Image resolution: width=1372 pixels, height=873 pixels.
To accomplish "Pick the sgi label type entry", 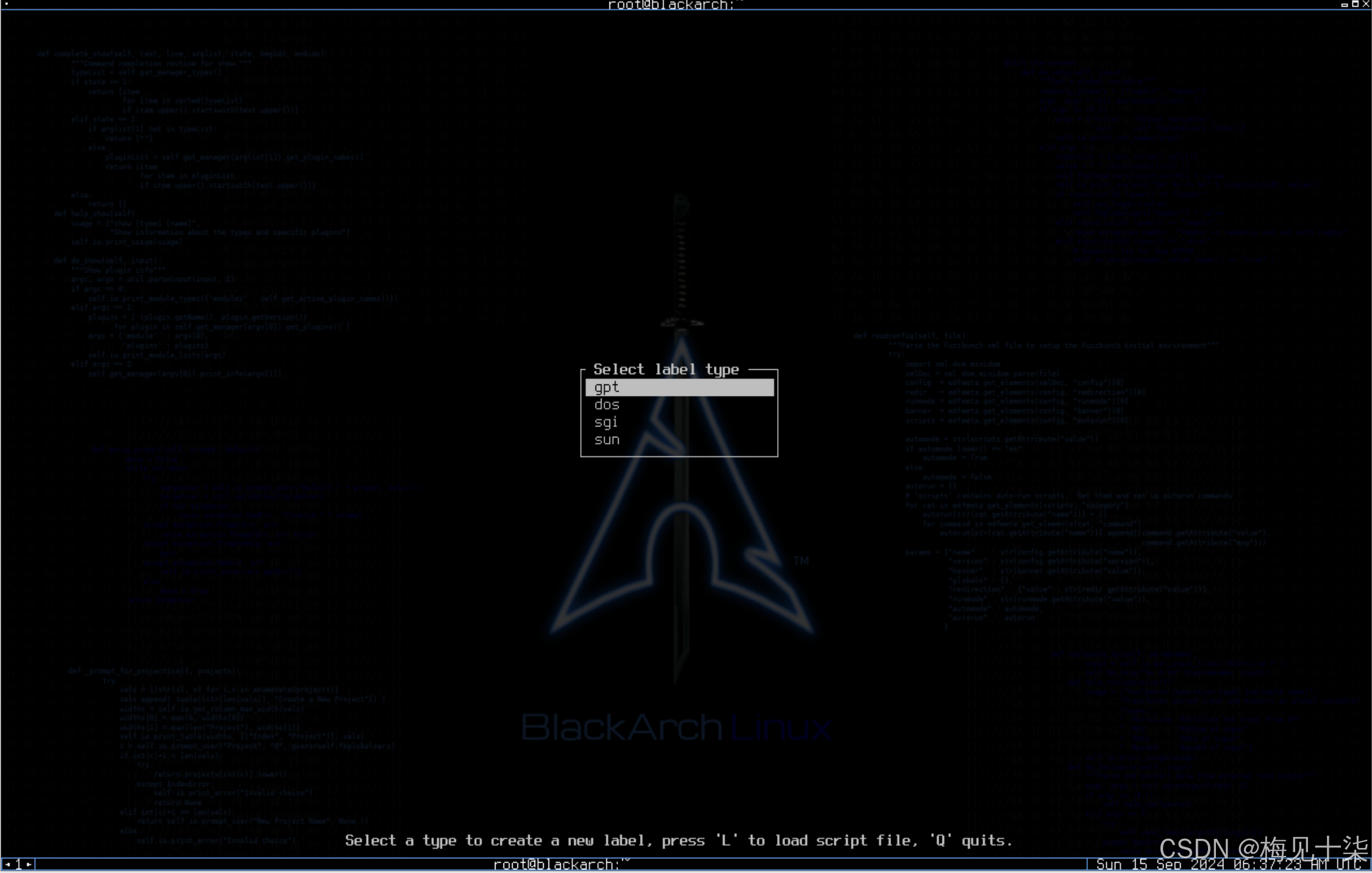I will point(606,422).
